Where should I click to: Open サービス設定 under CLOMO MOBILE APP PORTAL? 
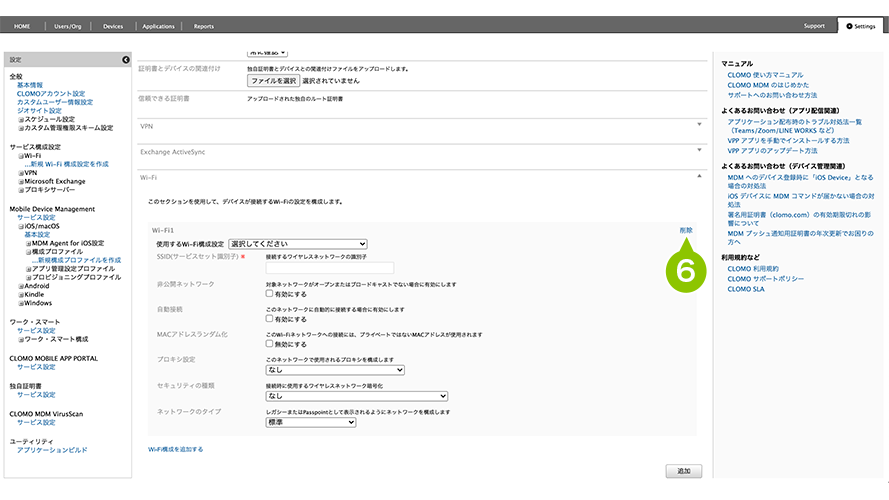(x=36, y=367)
